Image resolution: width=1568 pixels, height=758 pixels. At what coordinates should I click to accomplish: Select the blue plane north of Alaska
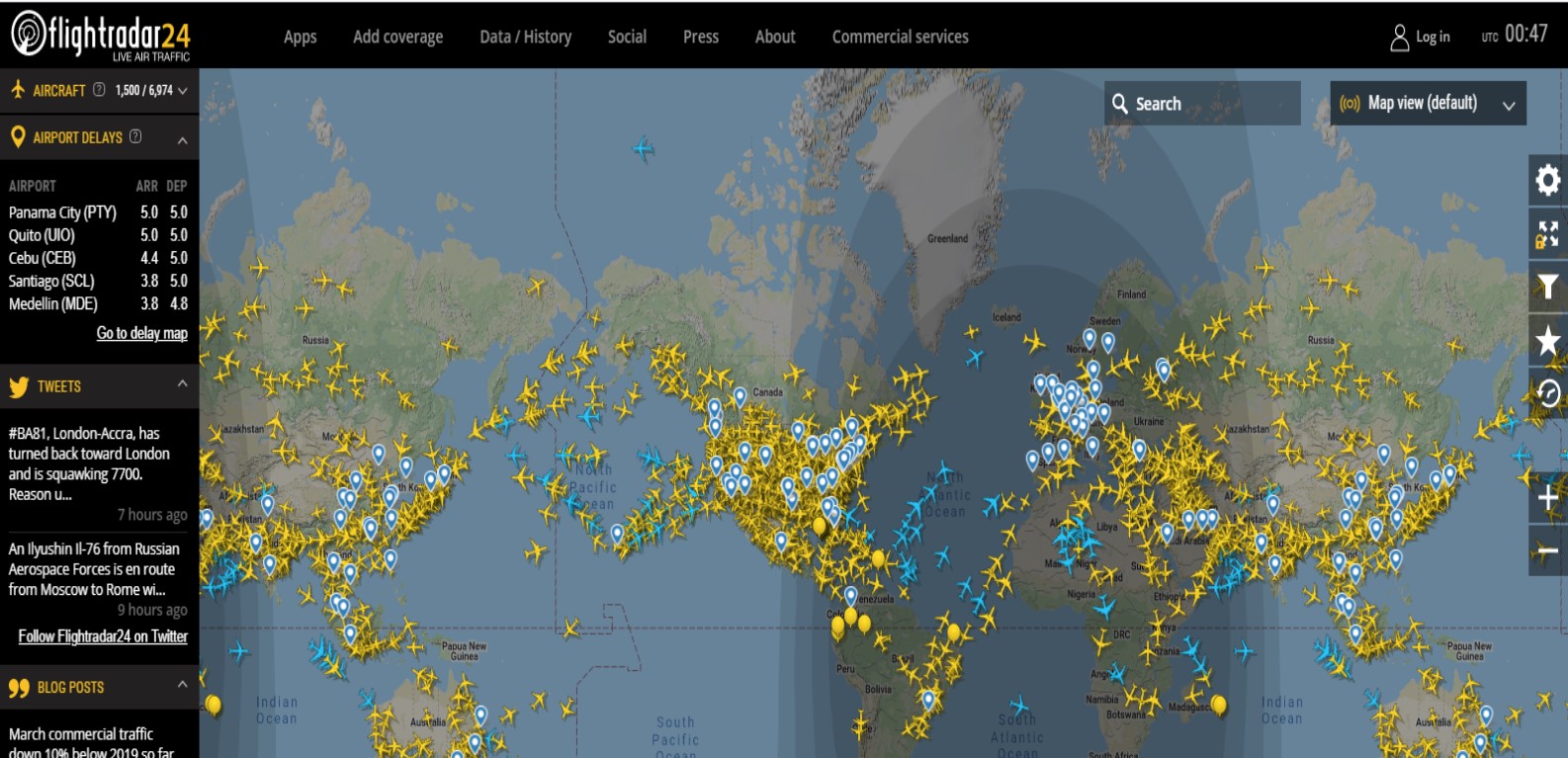643,149
